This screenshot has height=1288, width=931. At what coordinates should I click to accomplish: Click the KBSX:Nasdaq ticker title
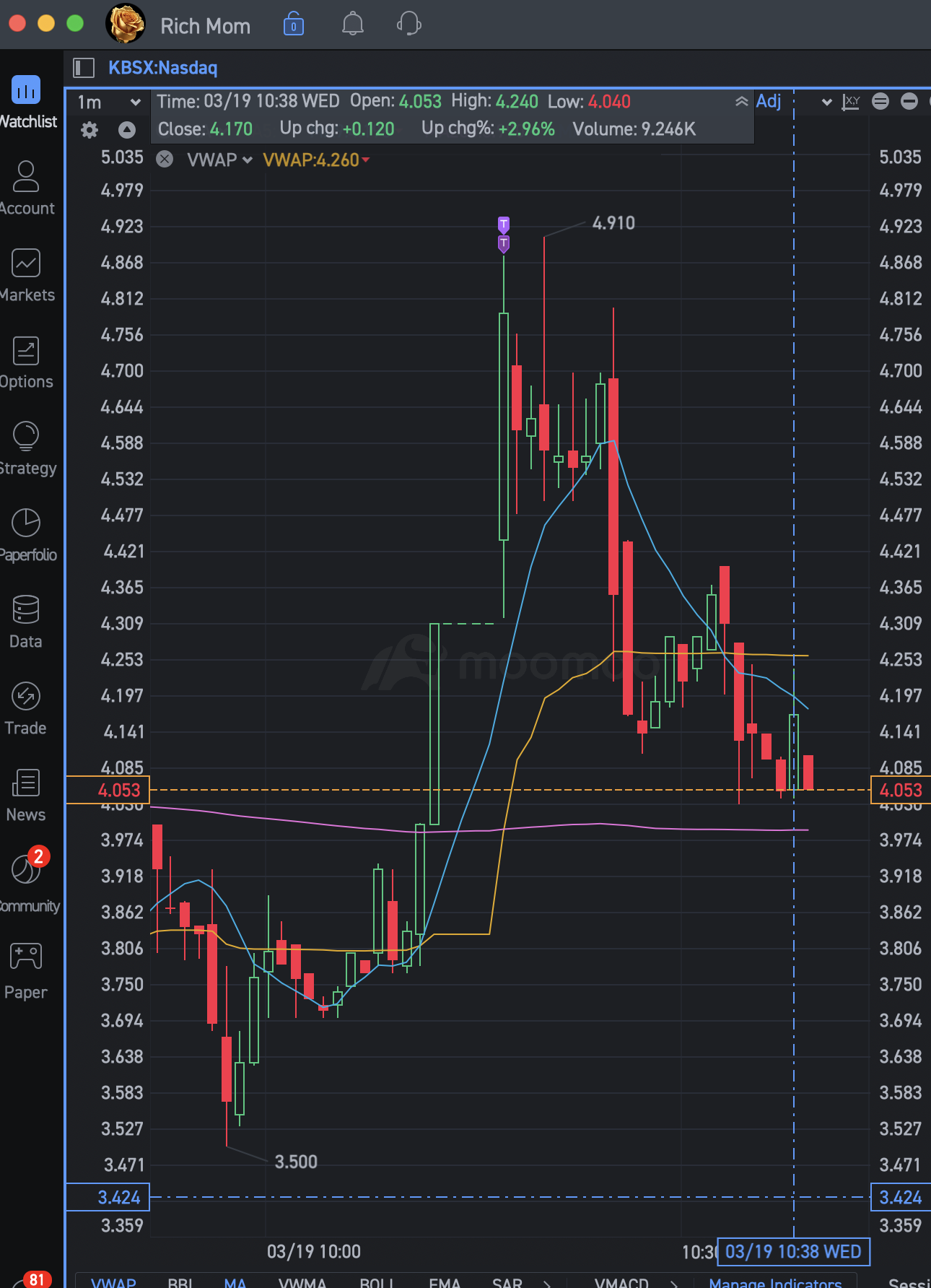tap(163, 68)
